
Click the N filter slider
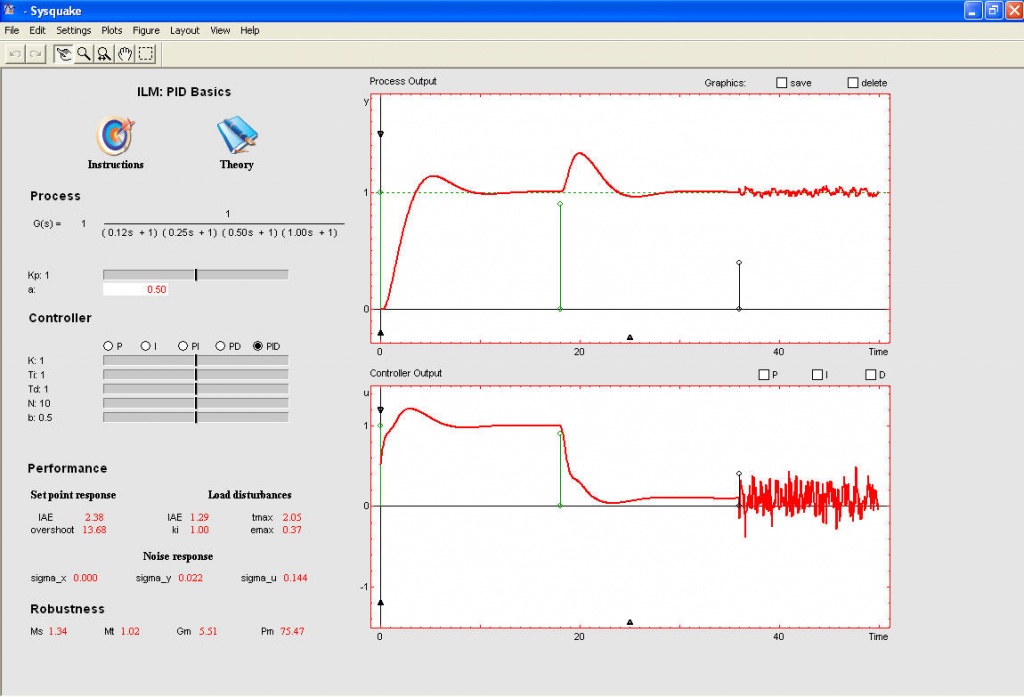pos(195,403)
